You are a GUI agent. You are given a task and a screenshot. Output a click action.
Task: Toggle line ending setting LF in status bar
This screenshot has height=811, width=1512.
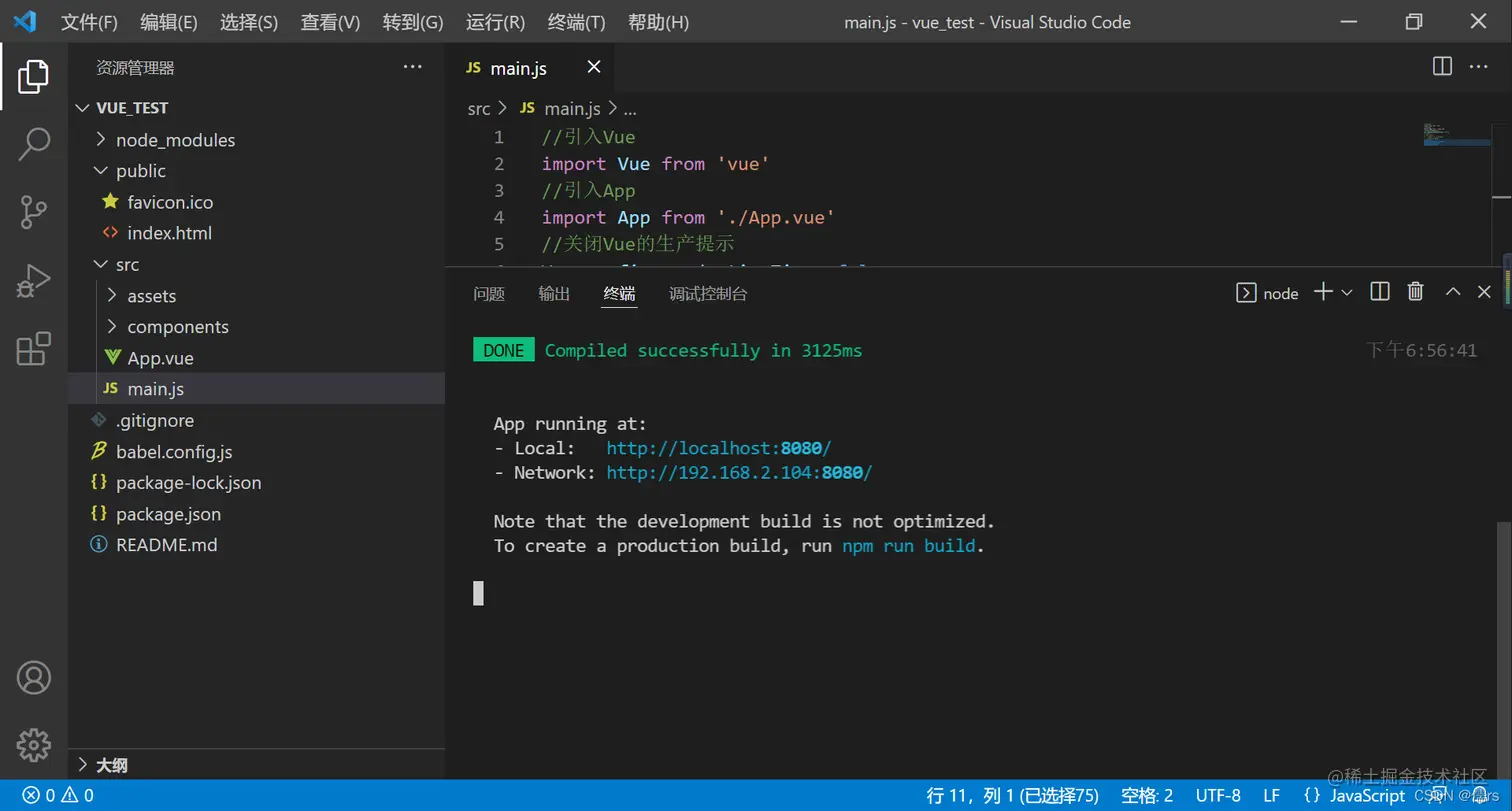pyautogui.click(x=1268, y=795)
